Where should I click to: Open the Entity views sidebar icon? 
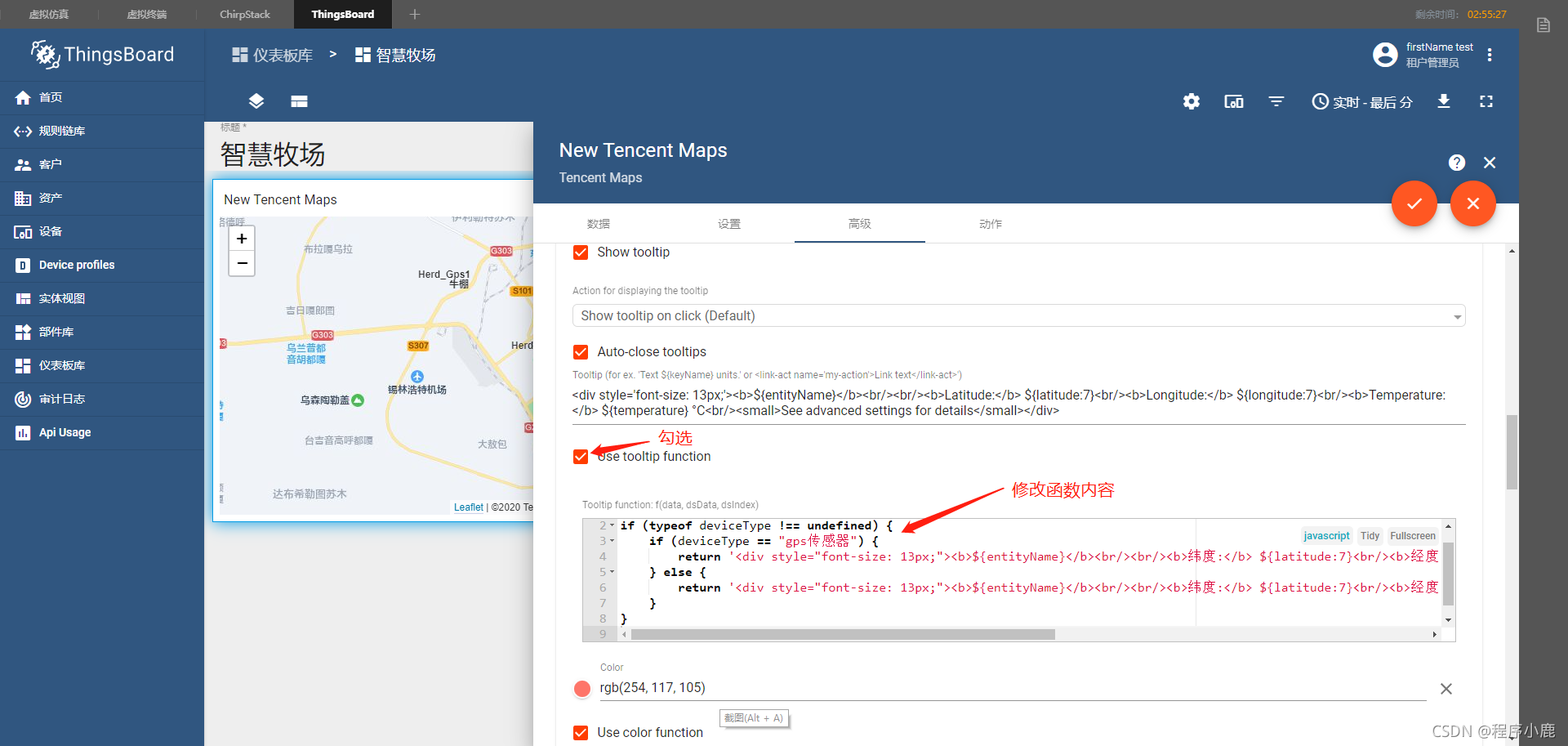(x=23, y=298)
